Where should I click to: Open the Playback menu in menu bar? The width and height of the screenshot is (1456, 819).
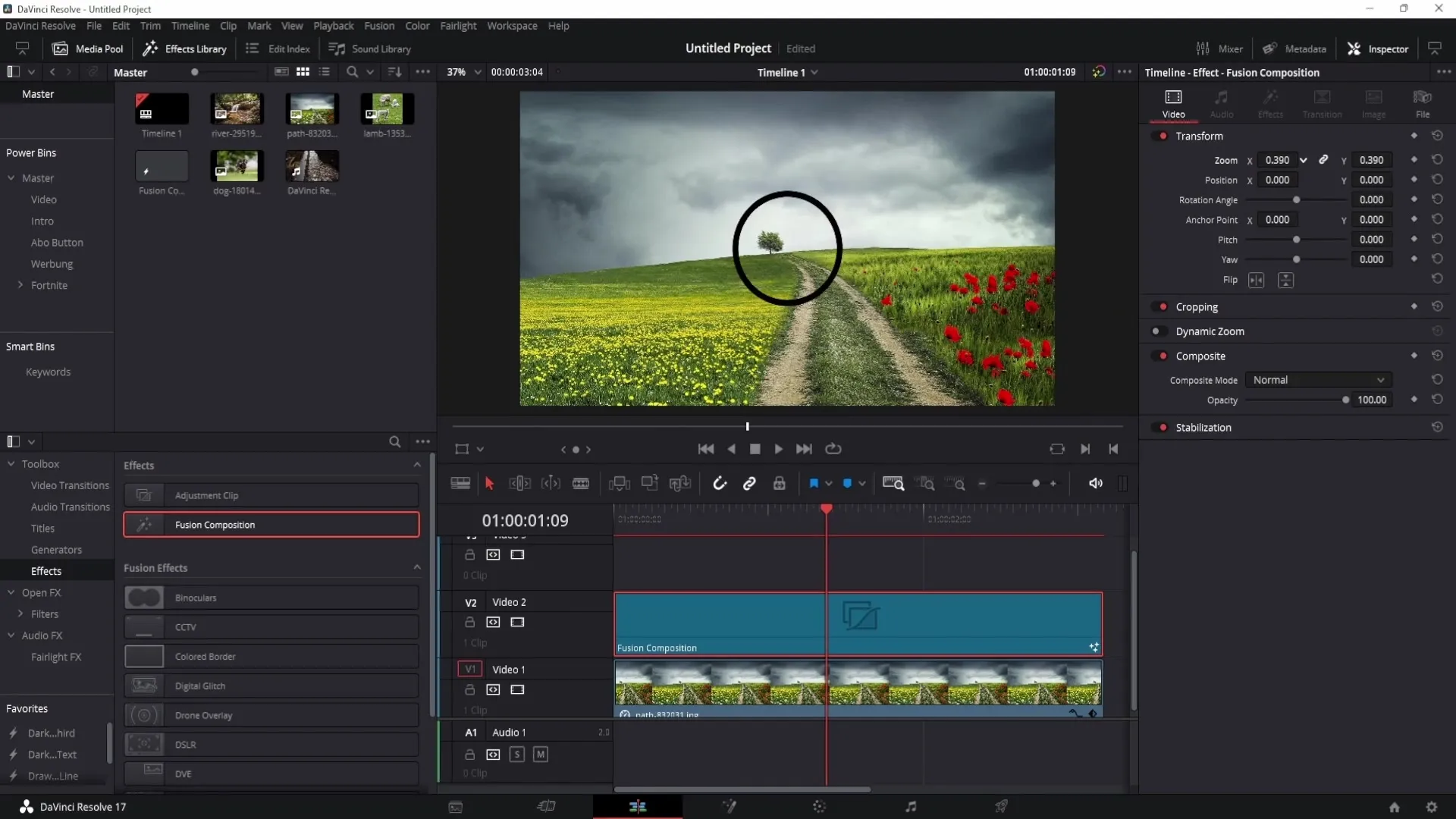click(333, 25)
